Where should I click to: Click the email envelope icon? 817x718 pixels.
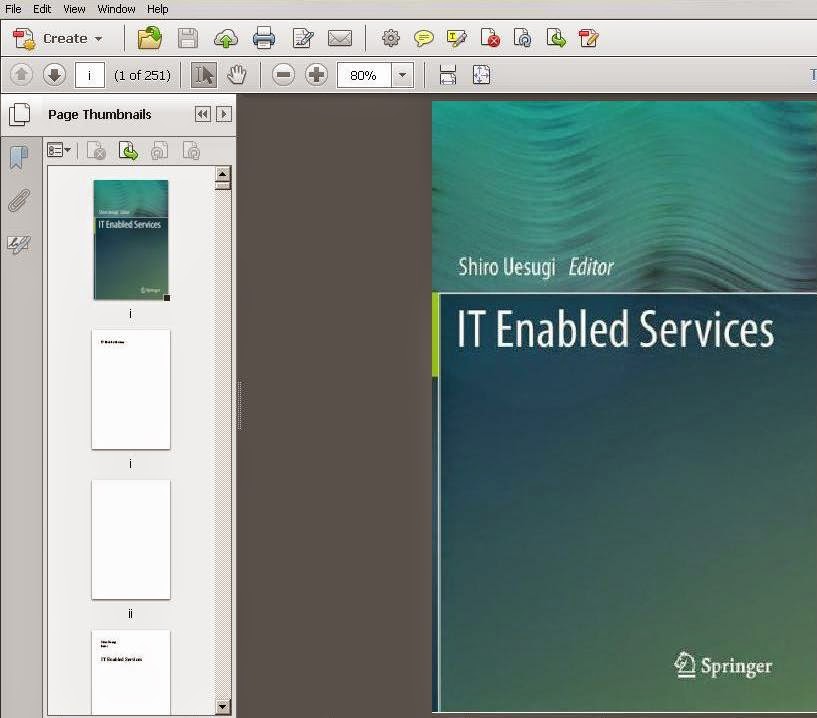tap(340, 38)
